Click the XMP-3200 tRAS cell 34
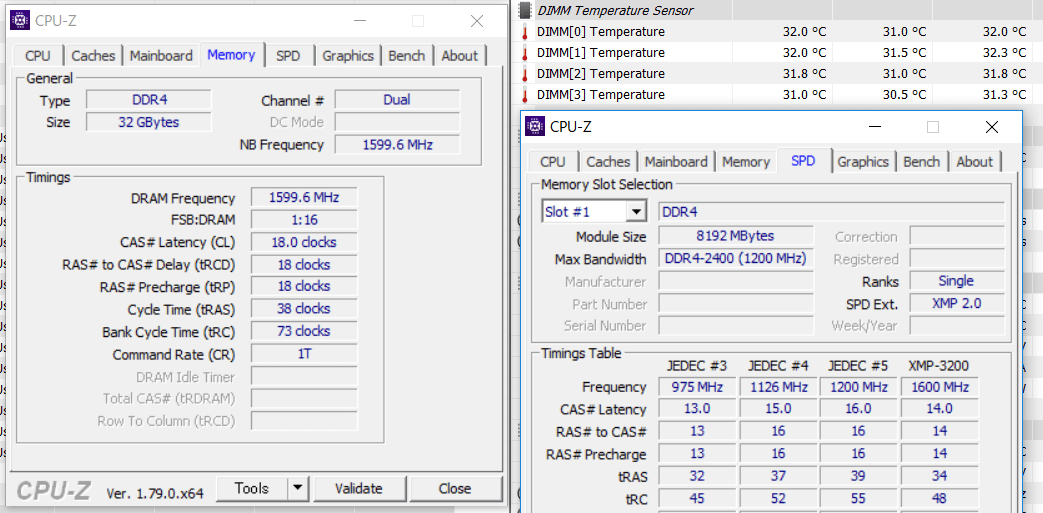This screenshot has width=1043, height=513. pyautogui.click(x=939, y=476)
